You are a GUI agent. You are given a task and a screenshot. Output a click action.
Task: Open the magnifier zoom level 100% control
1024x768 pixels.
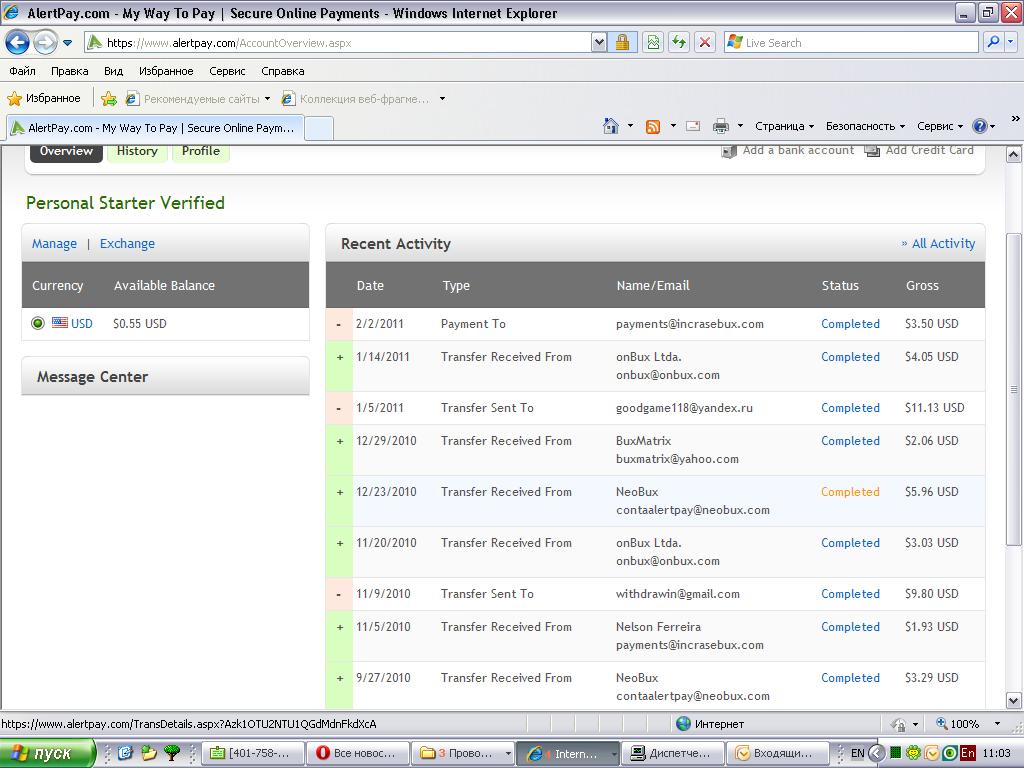[x=957, y=724]
